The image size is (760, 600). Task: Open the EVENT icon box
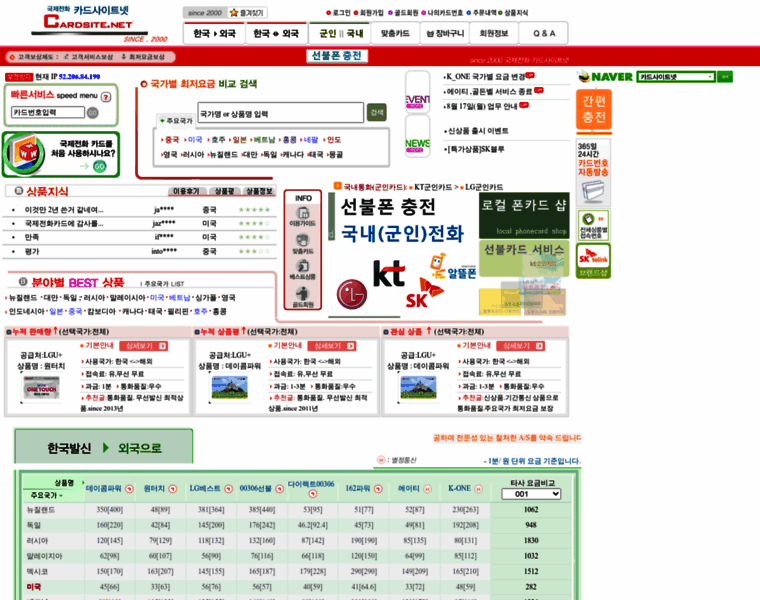(x=417, y=92)
